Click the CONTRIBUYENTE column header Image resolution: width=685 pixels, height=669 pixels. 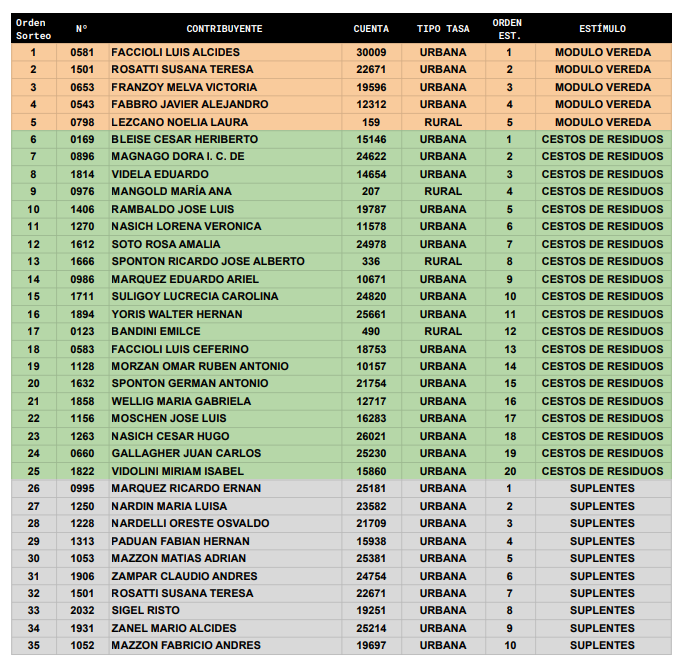pyautogui.click(x=224, y=29)
